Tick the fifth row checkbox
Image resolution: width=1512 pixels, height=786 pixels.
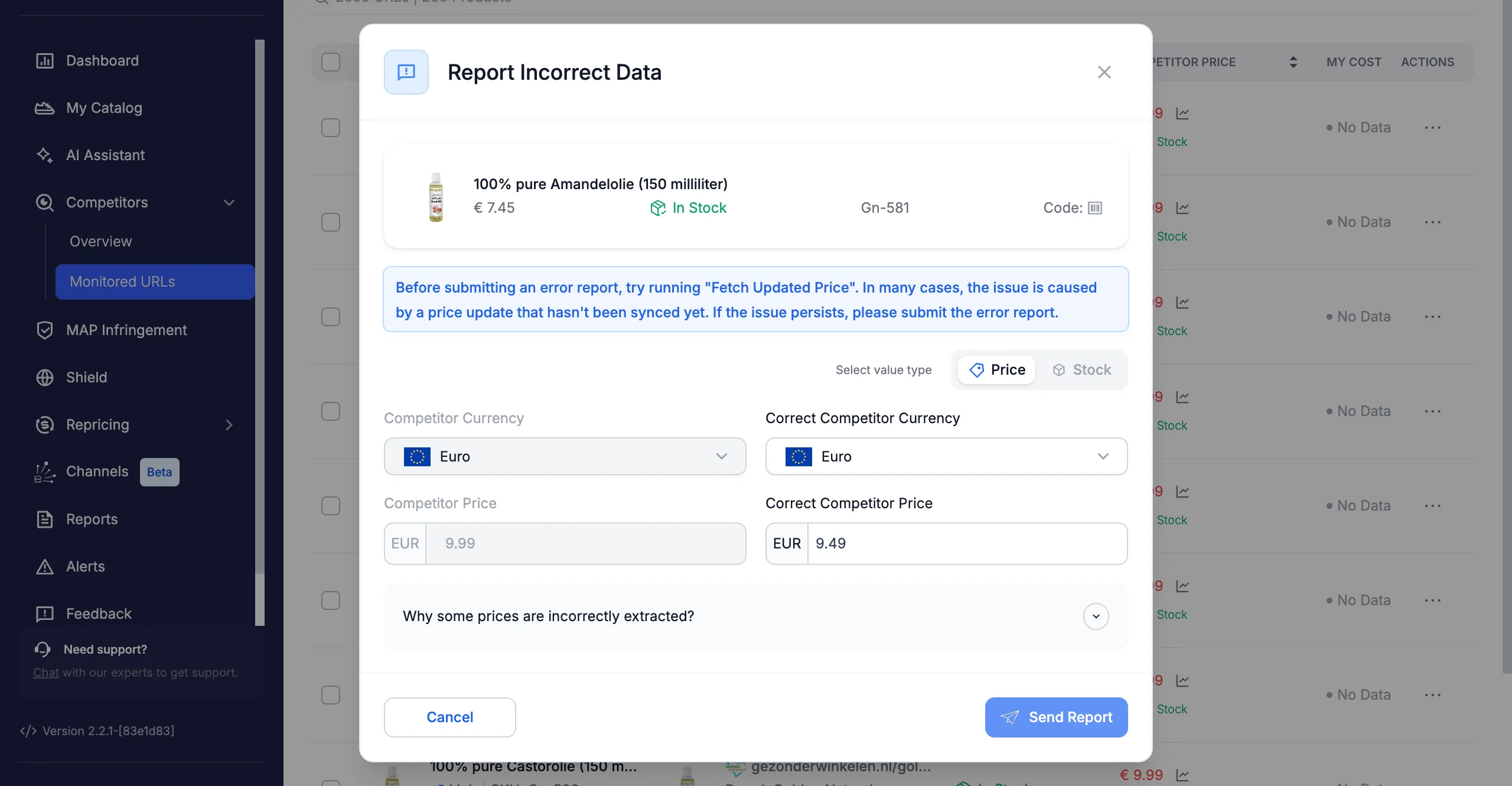coord(331,506)
